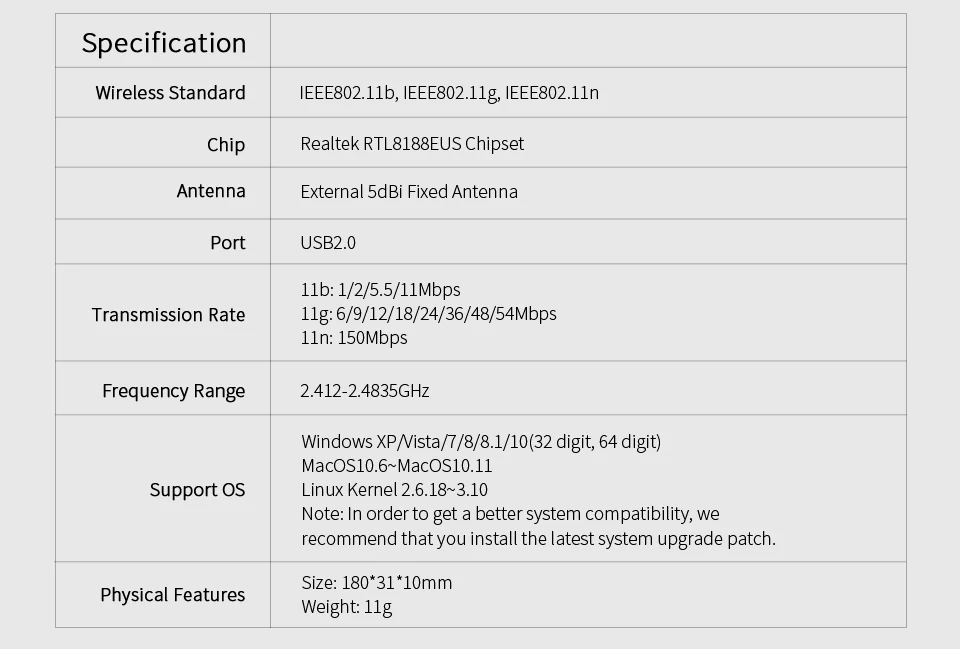
Task: Select the Transmission Rate label
Action: point(168,315)
